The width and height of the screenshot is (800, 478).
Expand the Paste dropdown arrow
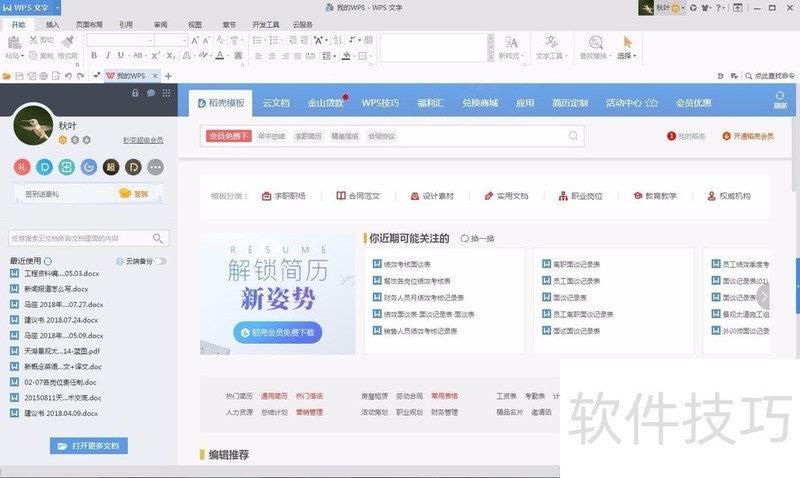point(22,56)
